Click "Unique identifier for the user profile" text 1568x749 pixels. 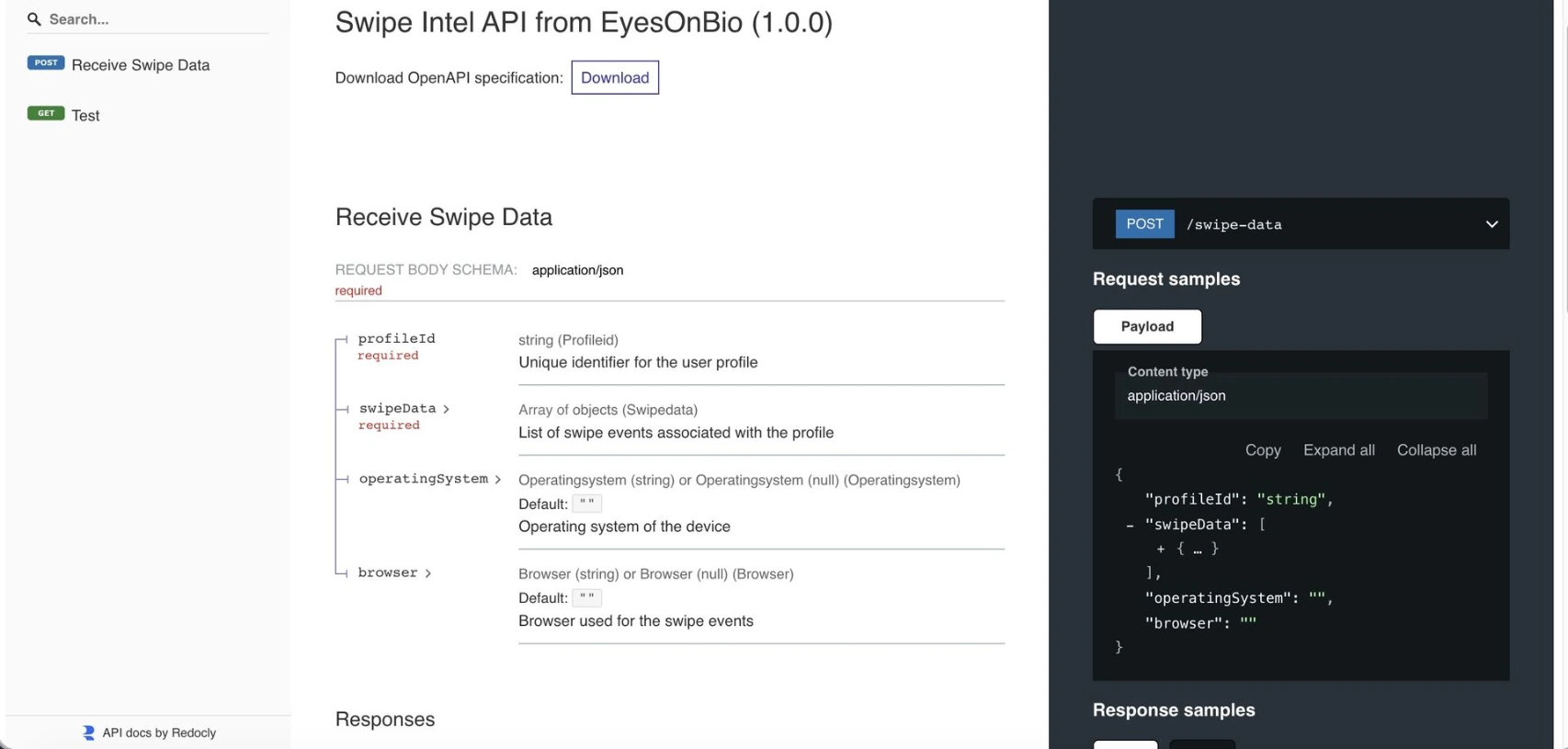click(x=638, y=362)
